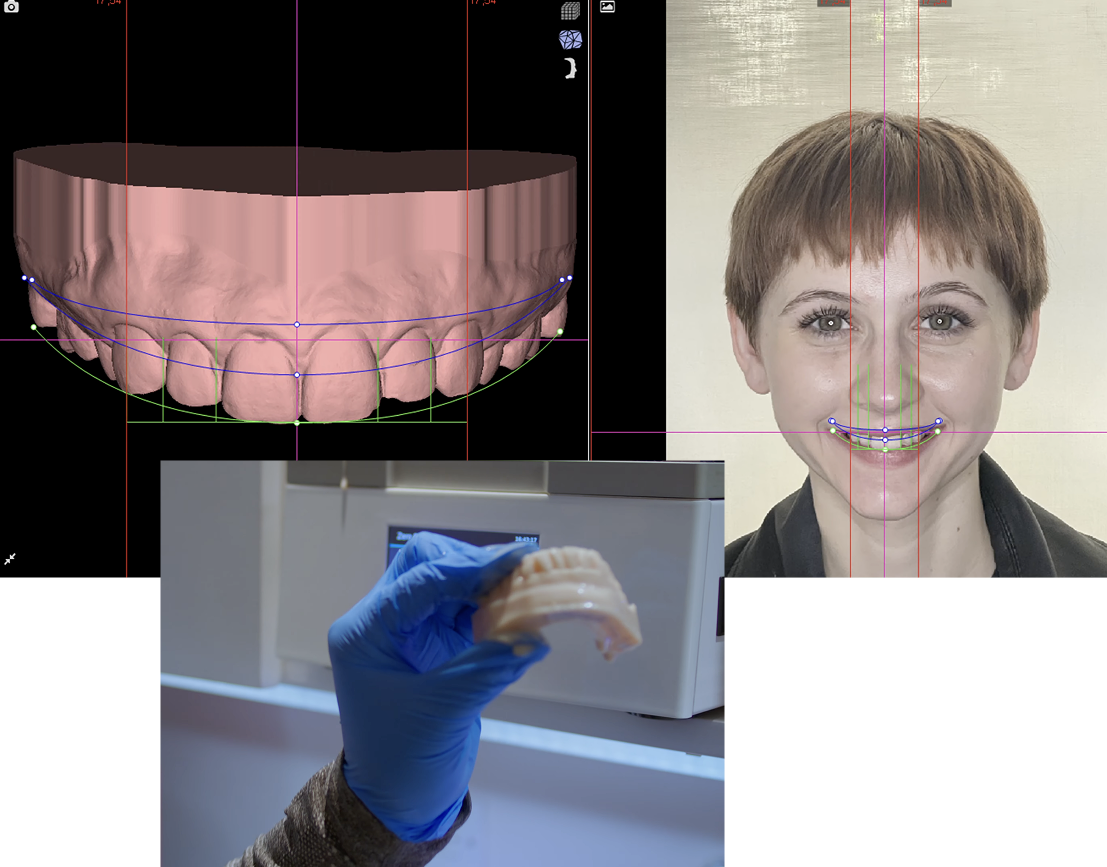Viewport: 1107px width, 867px height.
Task: Click the left red width label on photo
Action: click(x=833, y=3)
